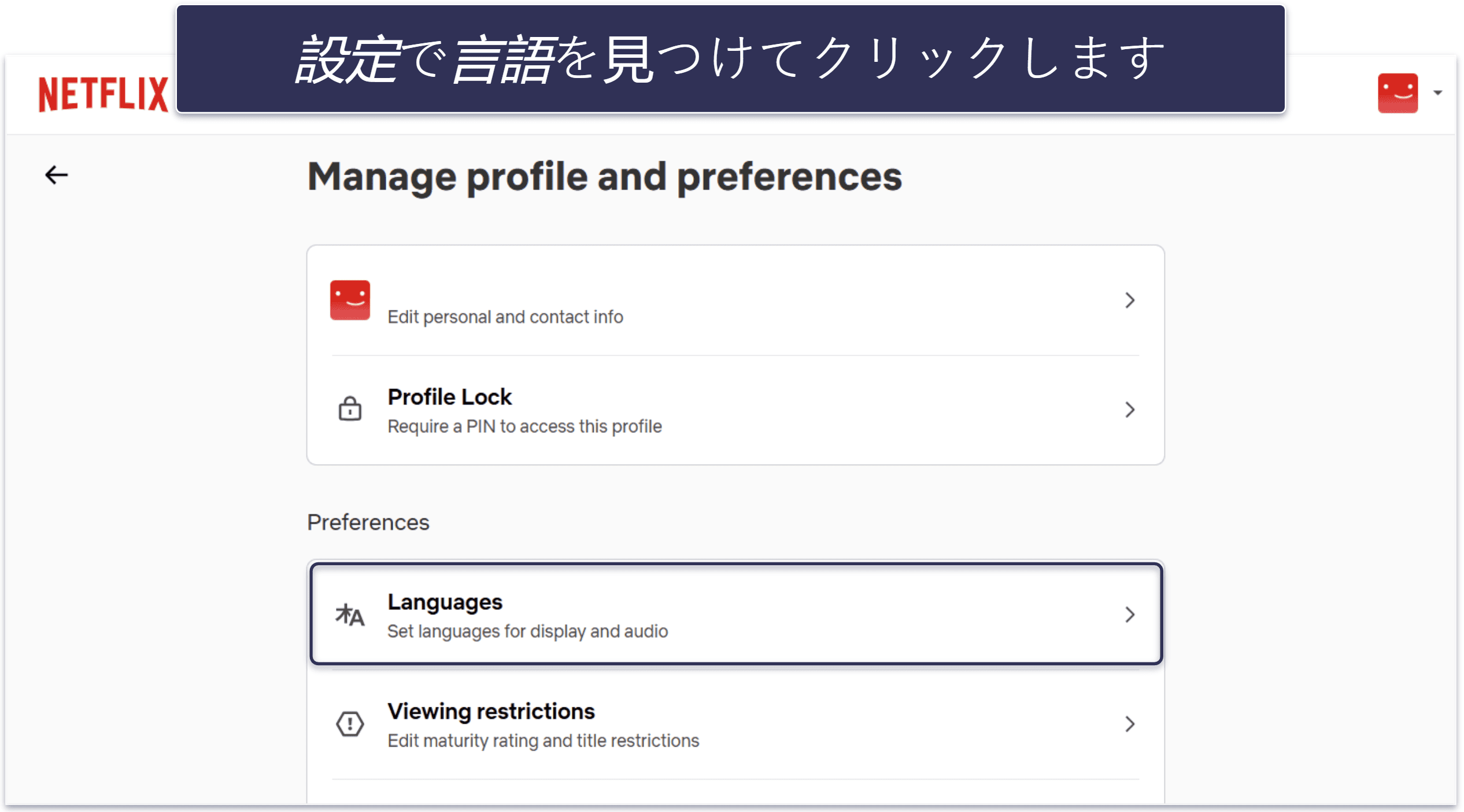Viewport: 1464px width, 812px height.
Task: Open Viewing restrictions settings
Action: (x=735, y=724)
